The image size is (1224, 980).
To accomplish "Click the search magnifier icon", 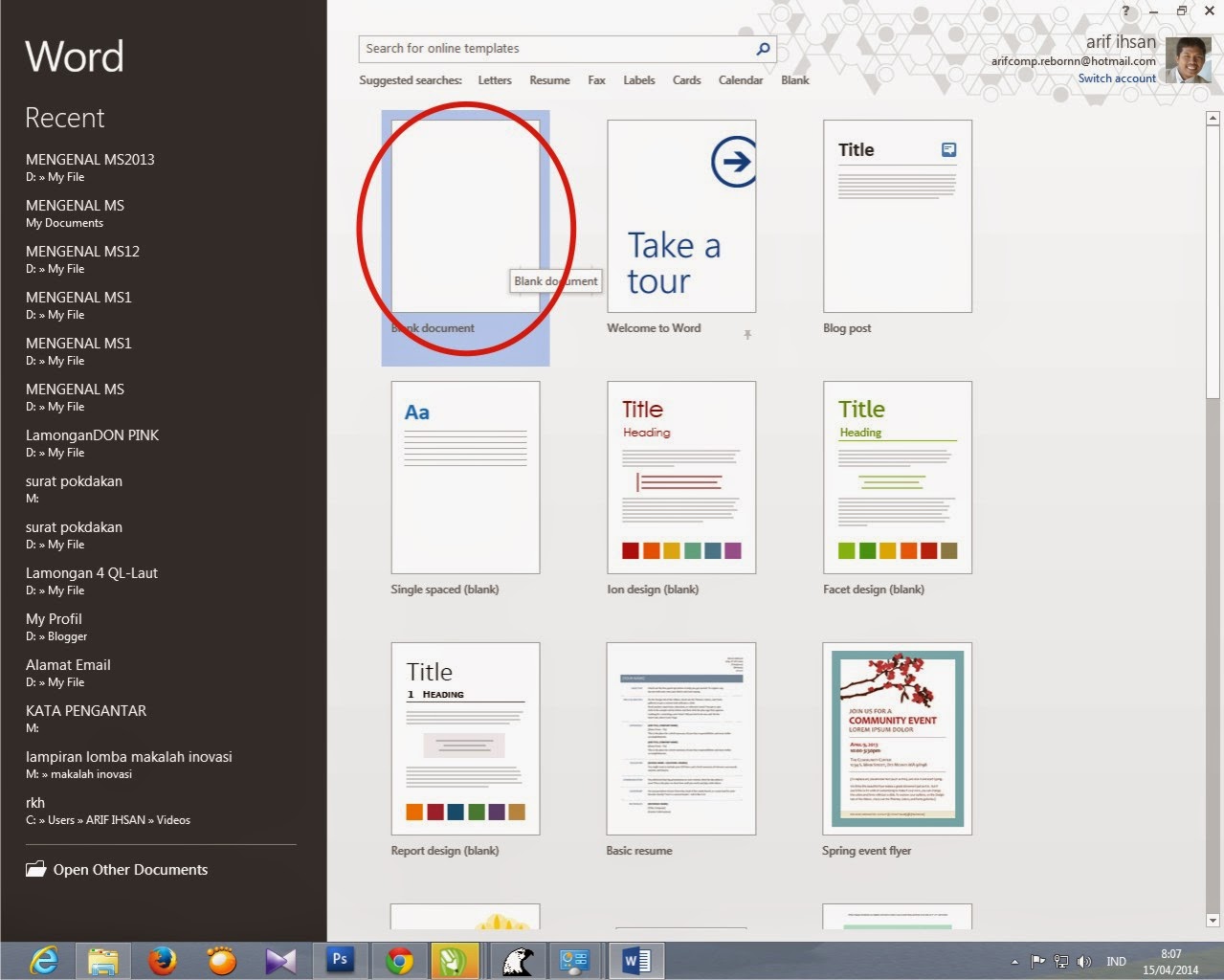I will [763, 49].
